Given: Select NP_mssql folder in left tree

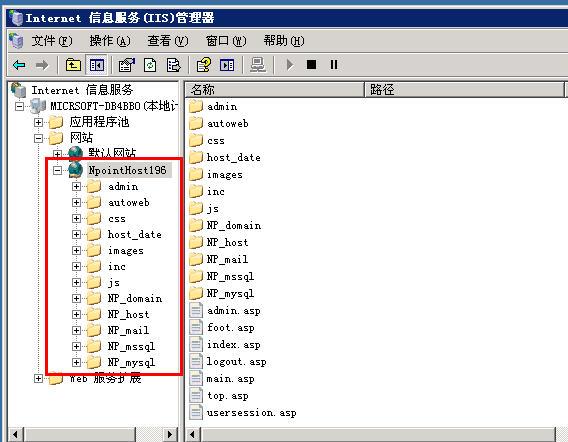Looking at the screenshot, I should click(131, 346).
